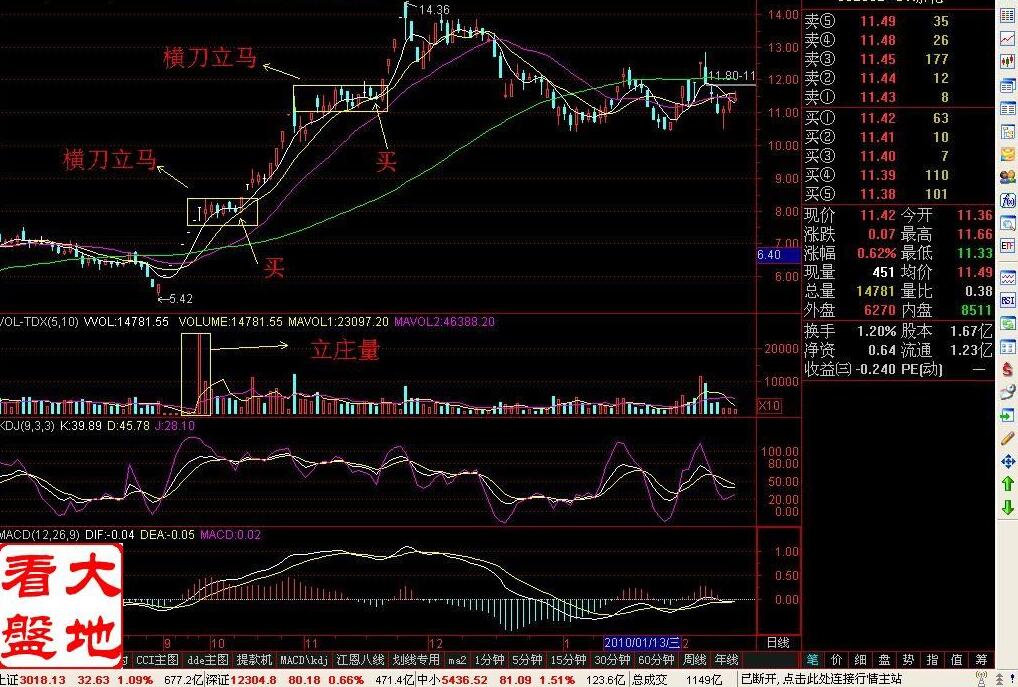This screenshot has width=1018, height=687.
Task: Click the wave indicator chart icon
Action: click(1008, 278)
